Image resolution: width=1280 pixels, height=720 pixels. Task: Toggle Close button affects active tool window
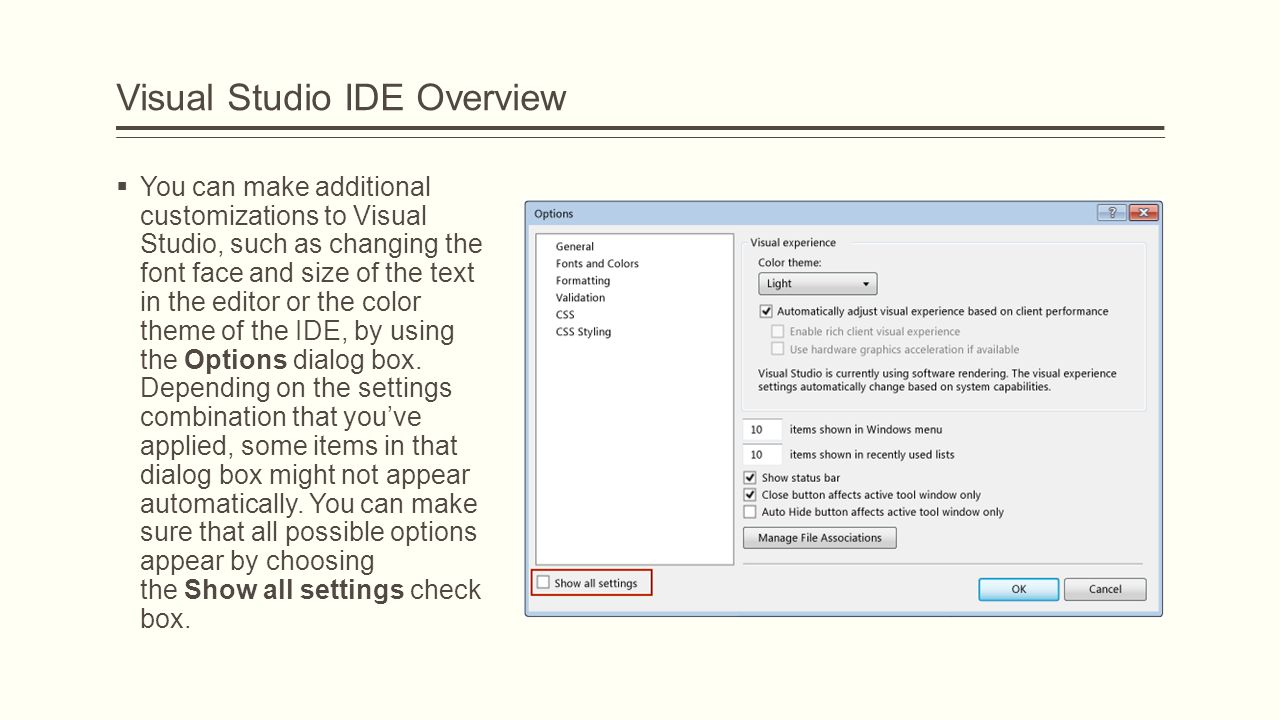[750, 495]
